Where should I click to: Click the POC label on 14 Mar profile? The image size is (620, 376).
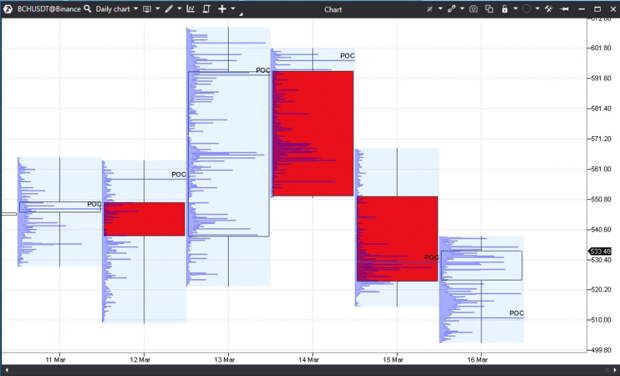[x=347, y=56]
